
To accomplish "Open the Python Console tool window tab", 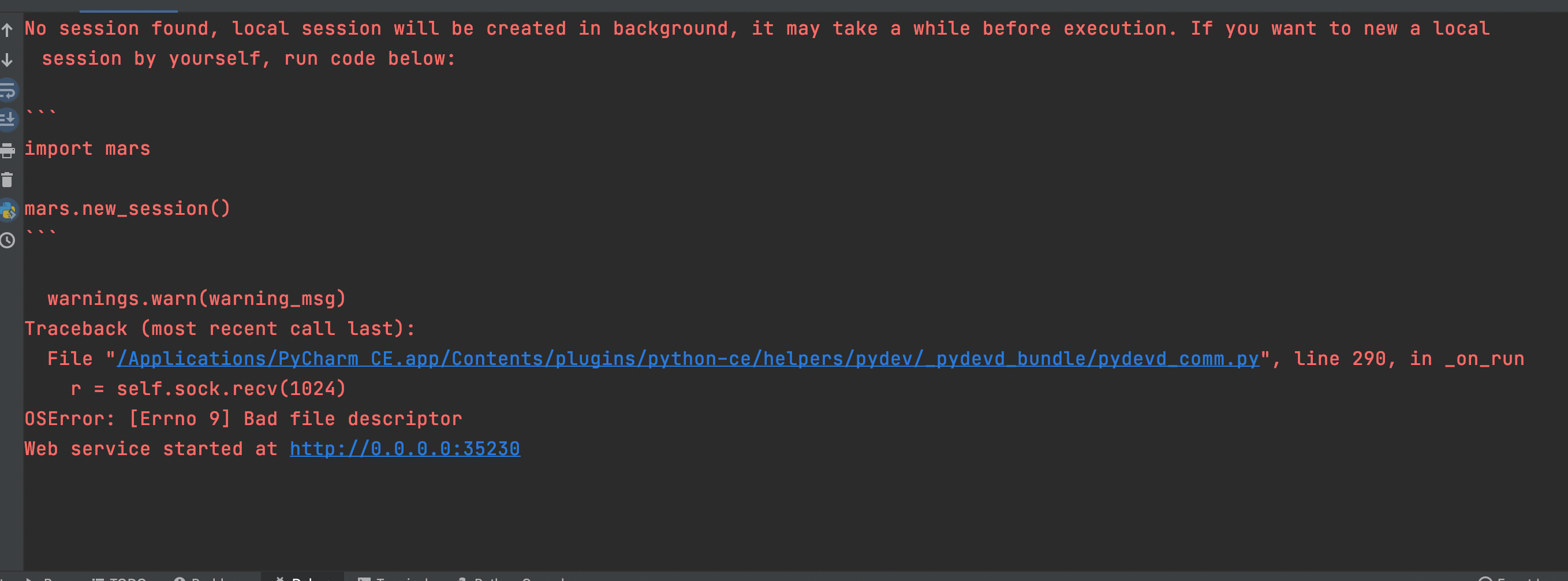I will [513, 578].
